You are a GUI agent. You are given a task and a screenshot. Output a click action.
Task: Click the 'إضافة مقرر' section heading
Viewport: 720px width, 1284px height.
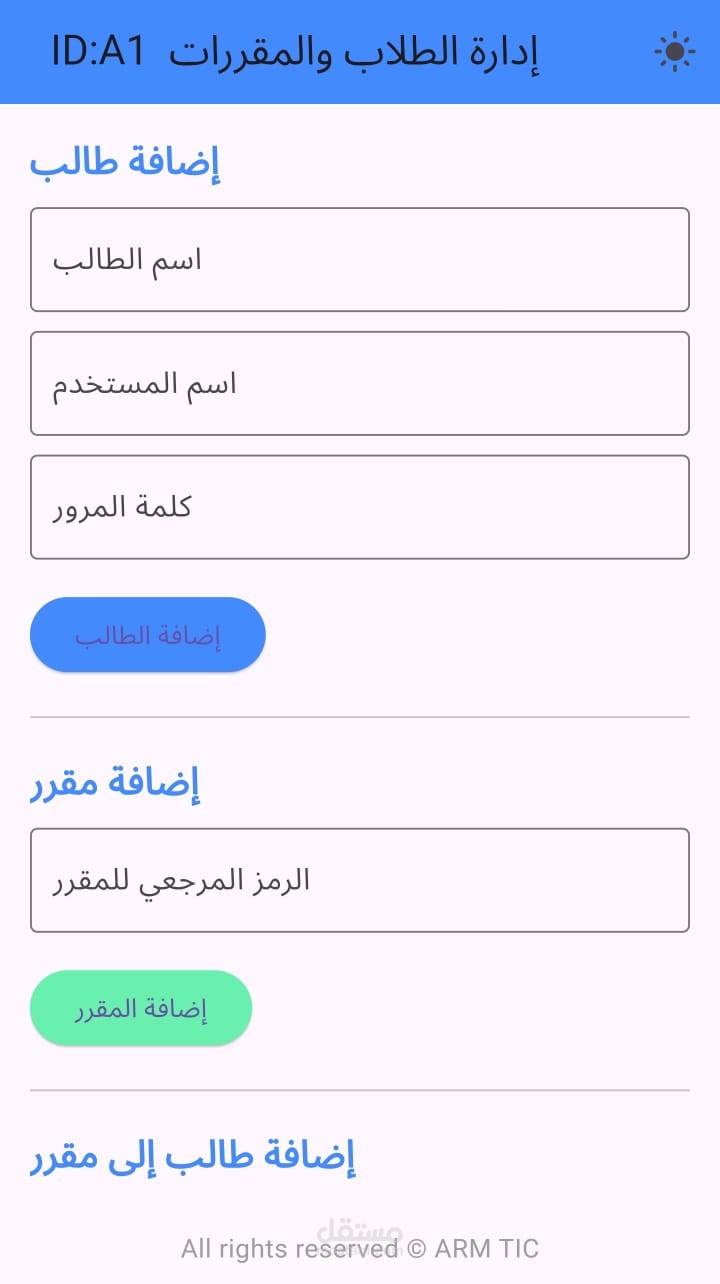tap(115, 783)
